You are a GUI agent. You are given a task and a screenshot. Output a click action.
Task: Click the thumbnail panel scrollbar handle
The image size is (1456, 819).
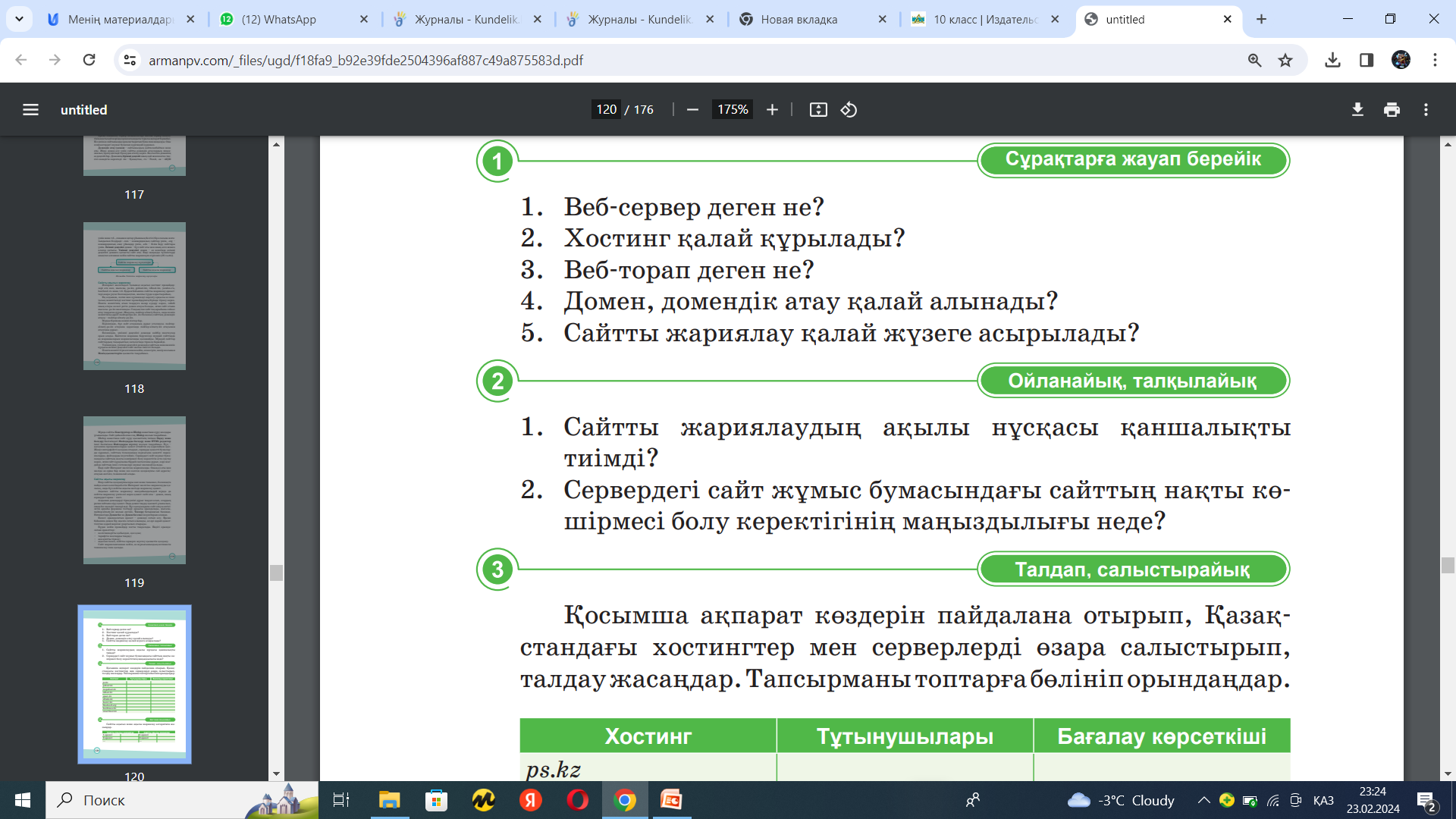coord(276,573)
